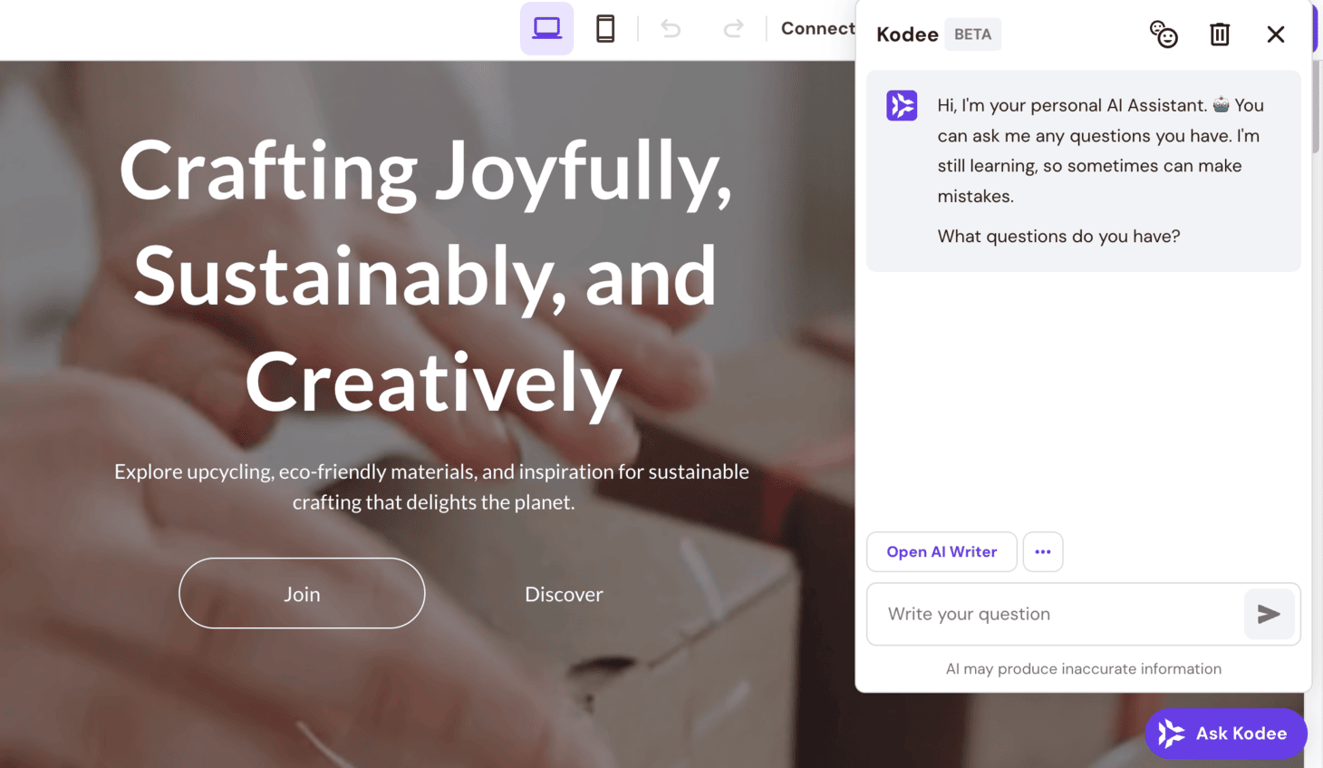This screenshot has height=768, width=1323.
Task: Switch to mobile preview mode
Action: click(x=605, y=28)
